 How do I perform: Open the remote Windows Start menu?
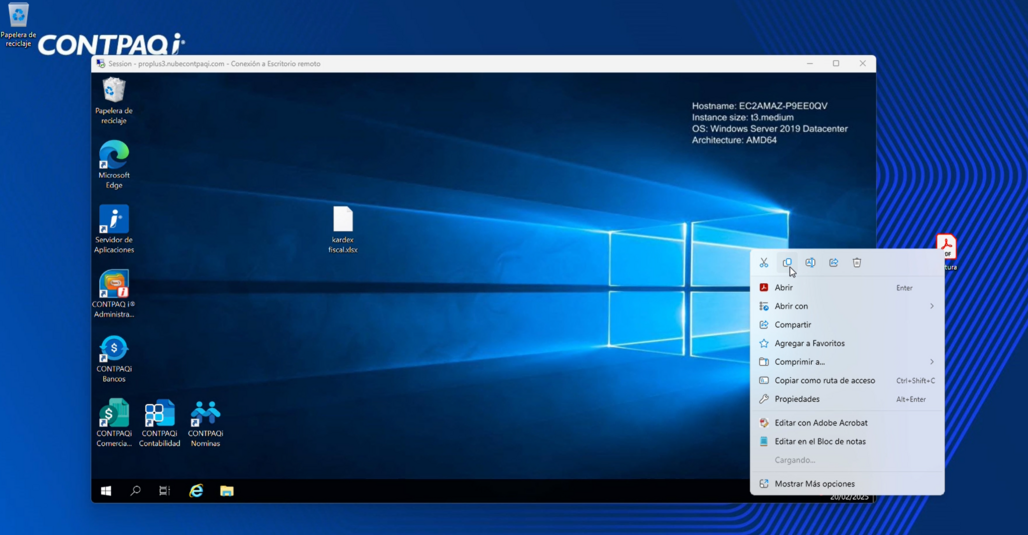coord(106,491)
